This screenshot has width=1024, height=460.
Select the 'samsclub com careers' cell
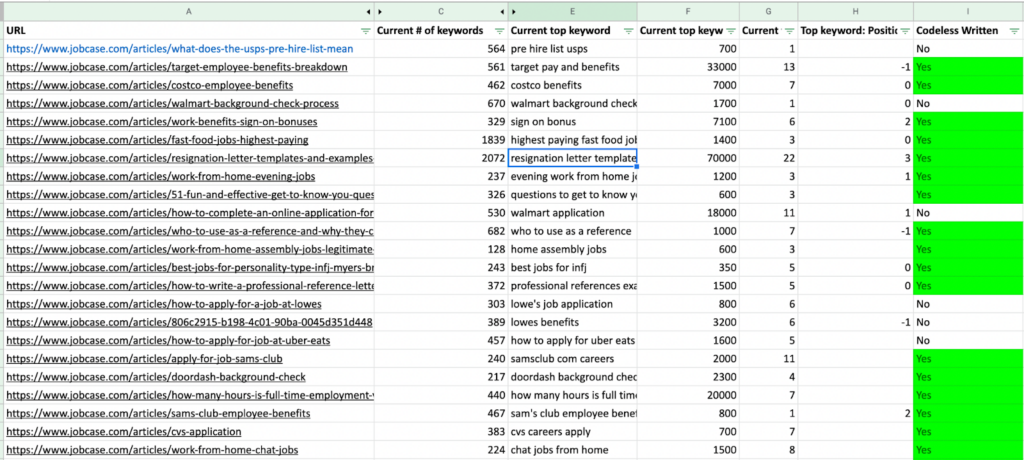[x=573, y=359]
